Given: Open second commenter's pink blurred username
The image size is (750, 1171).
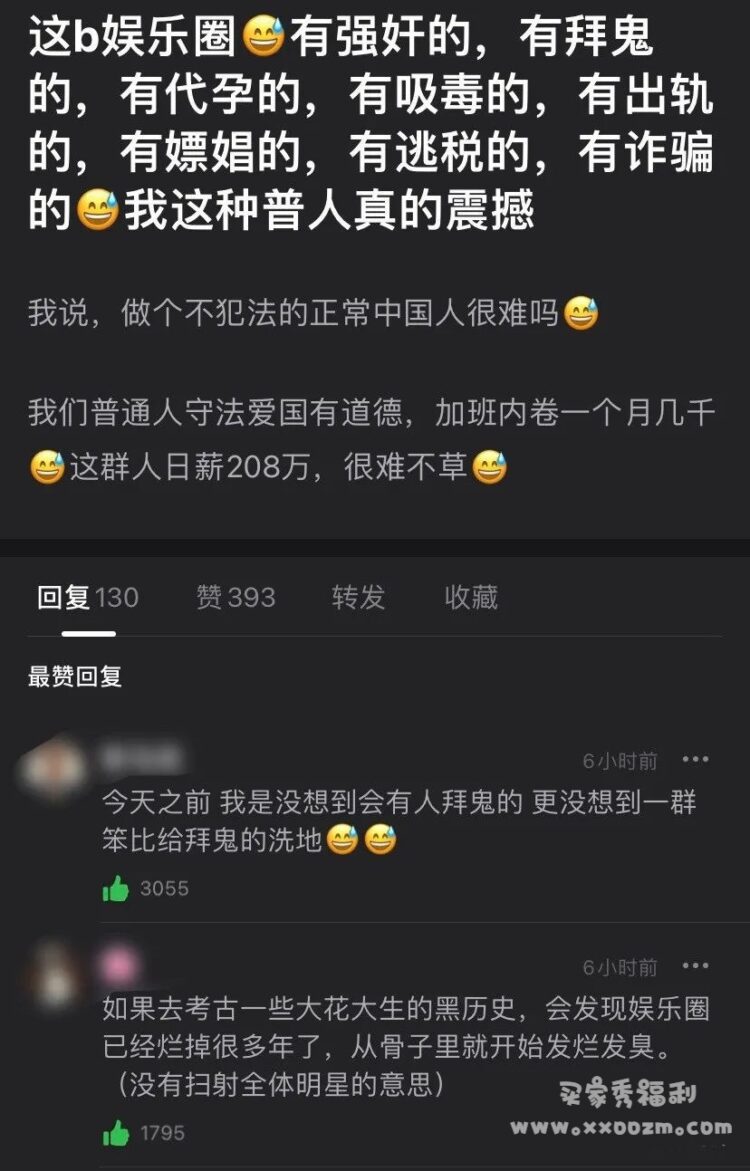Looking at the screenshot, I should 120,964.
